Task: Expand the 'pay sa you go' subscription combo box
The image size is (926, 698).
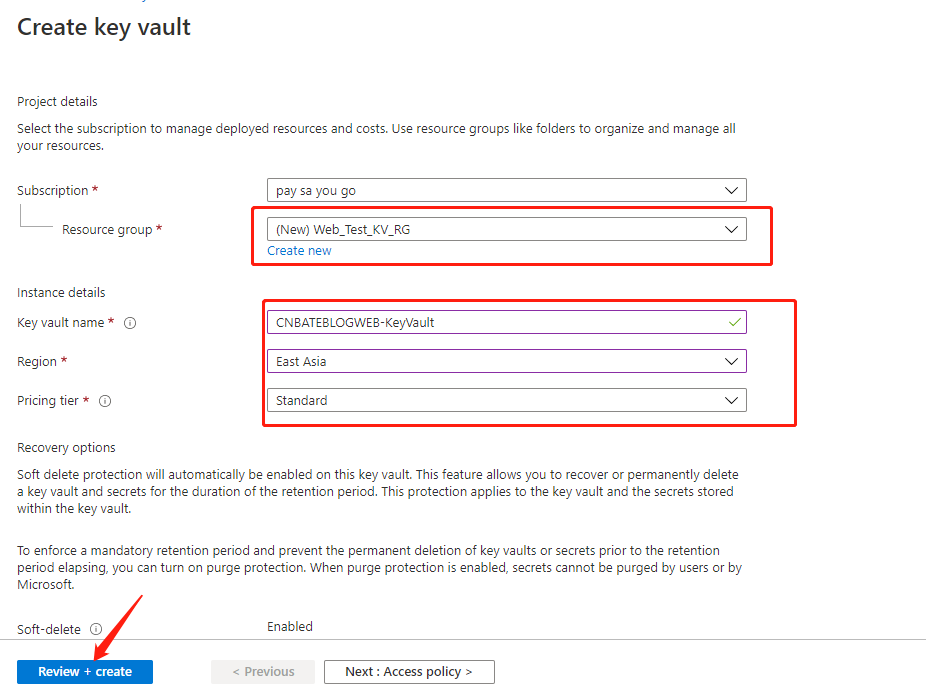Action: (507, 190)
